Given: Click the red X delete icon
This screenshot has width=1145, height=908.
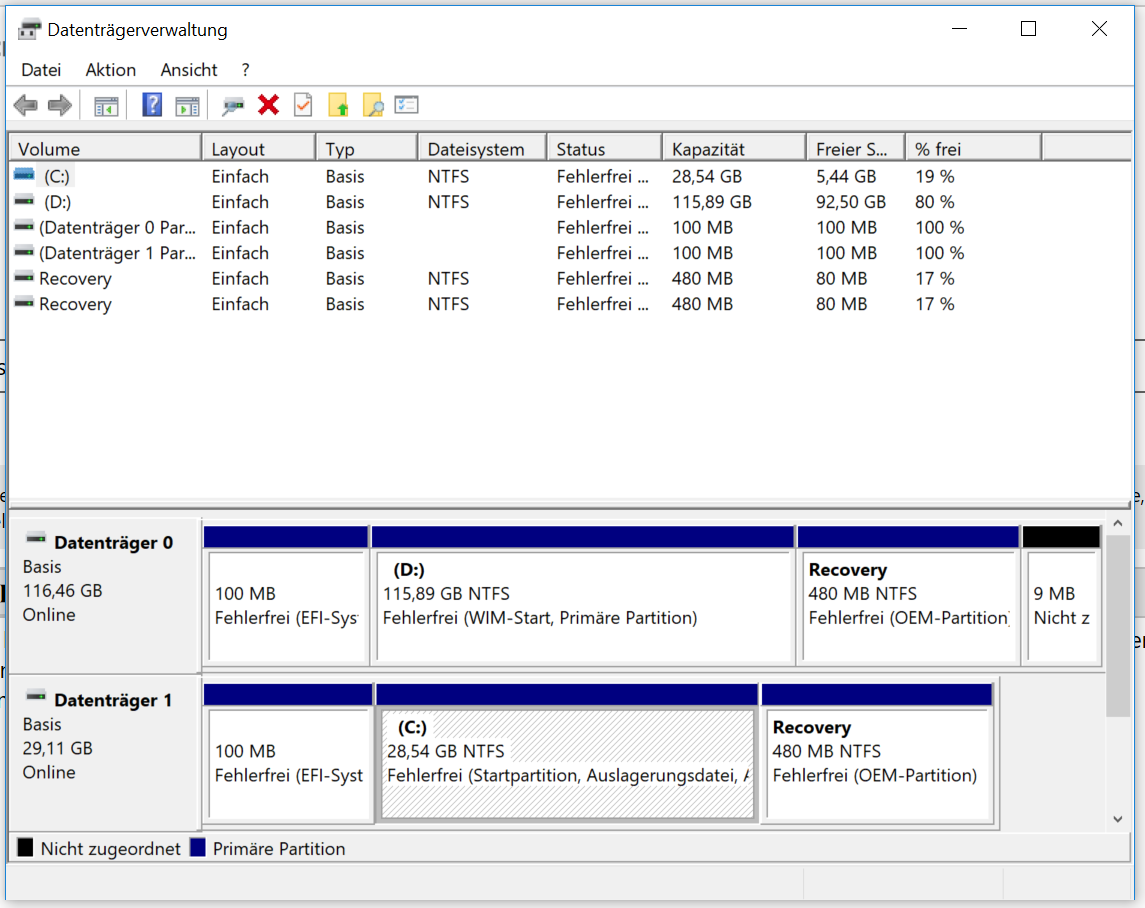Looking at the screenshot, I should tap(268, 105).
